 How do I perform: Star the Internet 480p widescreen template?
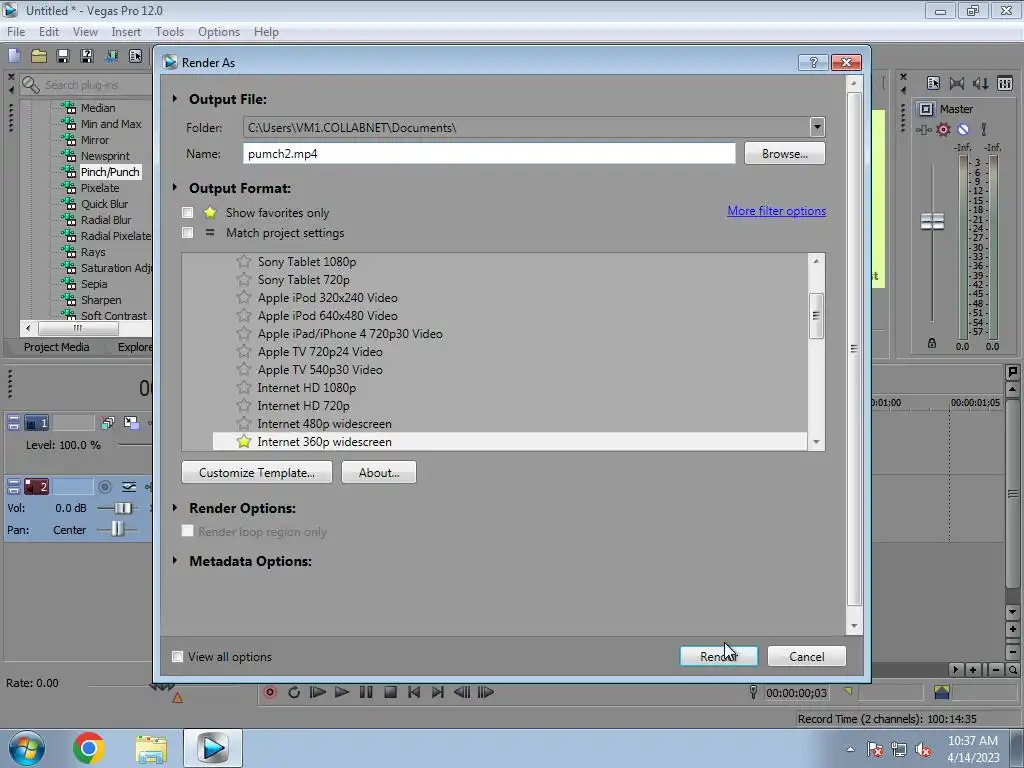tap(244, 423)
